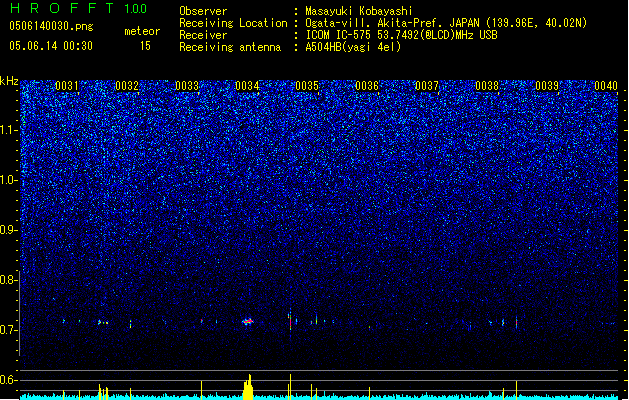Click the meteor count value 15
The width and height of the screenshot is (629, 400).
[x=145, y=46]
